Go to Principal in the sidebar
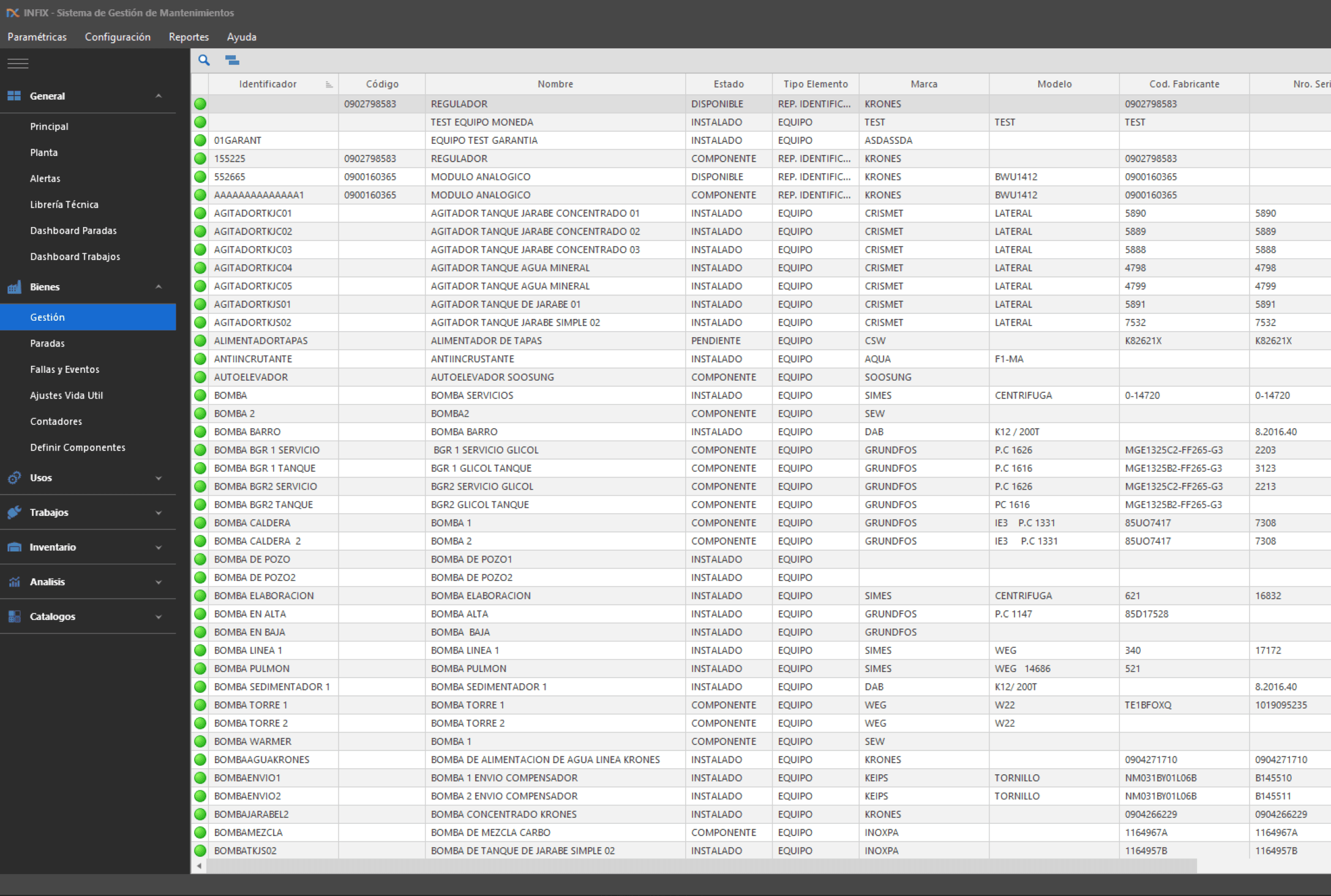 coord(49,126)
